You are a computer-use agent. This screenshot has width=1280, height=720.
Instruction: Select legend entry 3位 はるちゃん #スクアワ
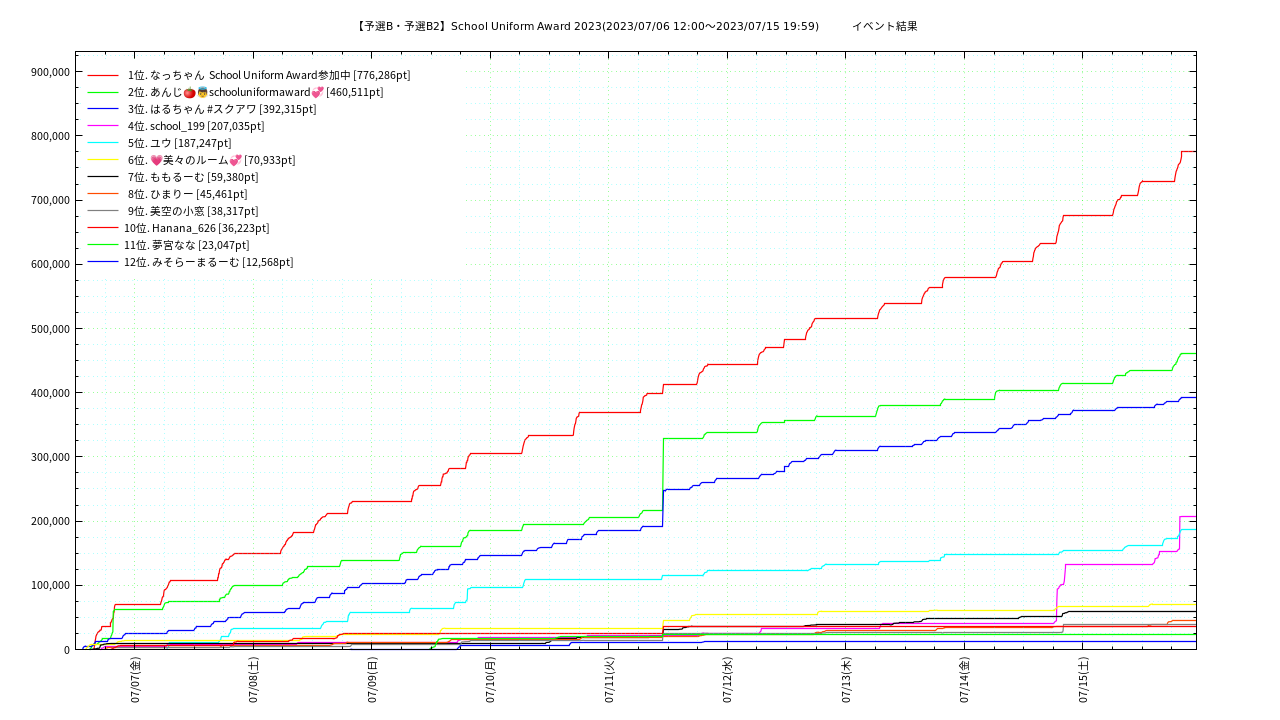point(222,109)
